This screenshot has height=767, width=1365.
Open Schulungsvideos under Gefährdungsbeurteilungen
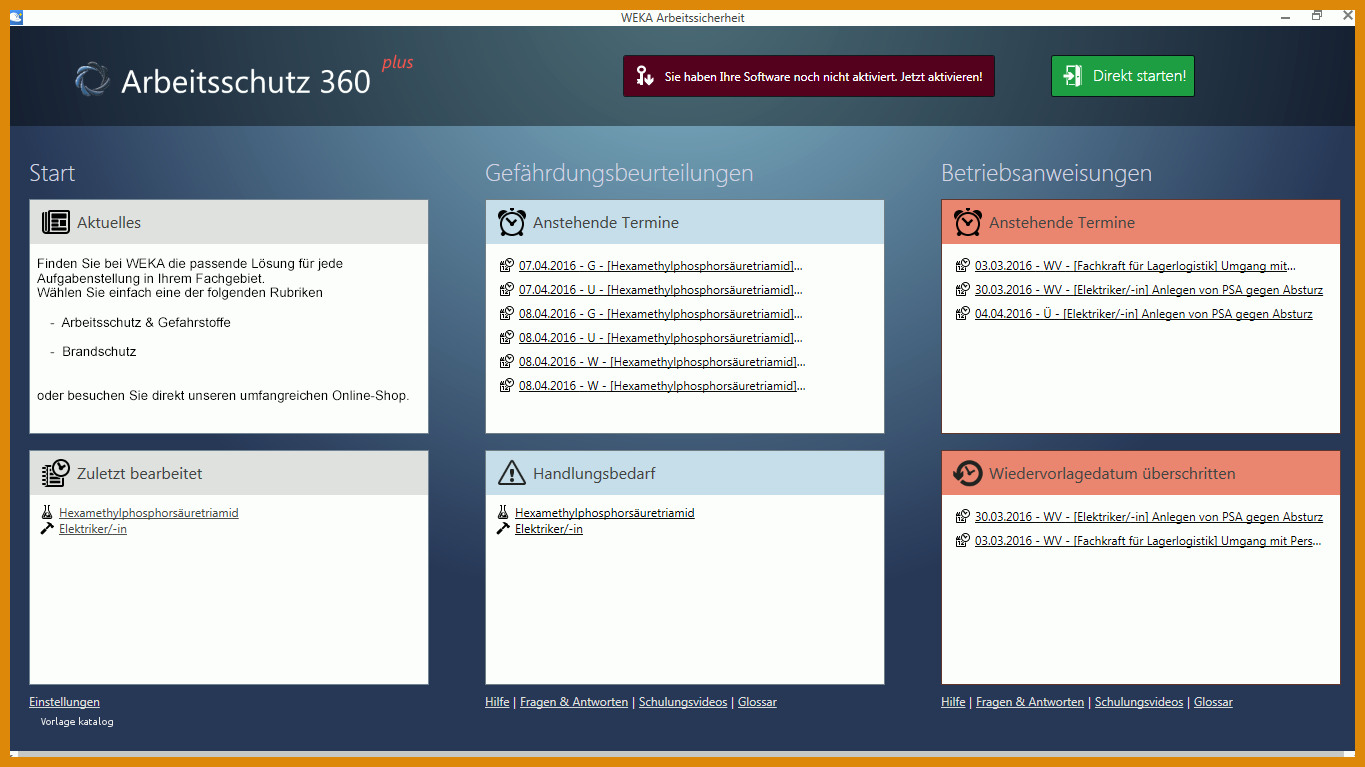click(x=683, y=702)
